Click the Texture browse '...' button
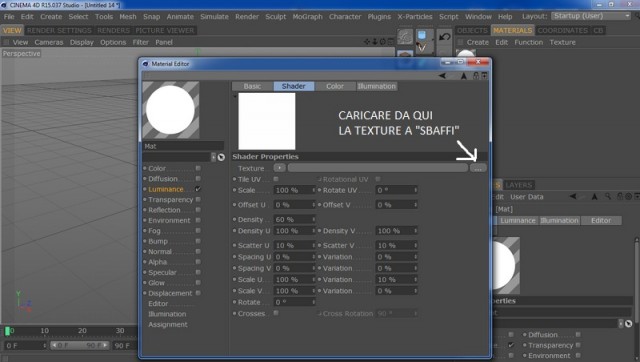This screenshot has width=640, height=362. point(478,168)
